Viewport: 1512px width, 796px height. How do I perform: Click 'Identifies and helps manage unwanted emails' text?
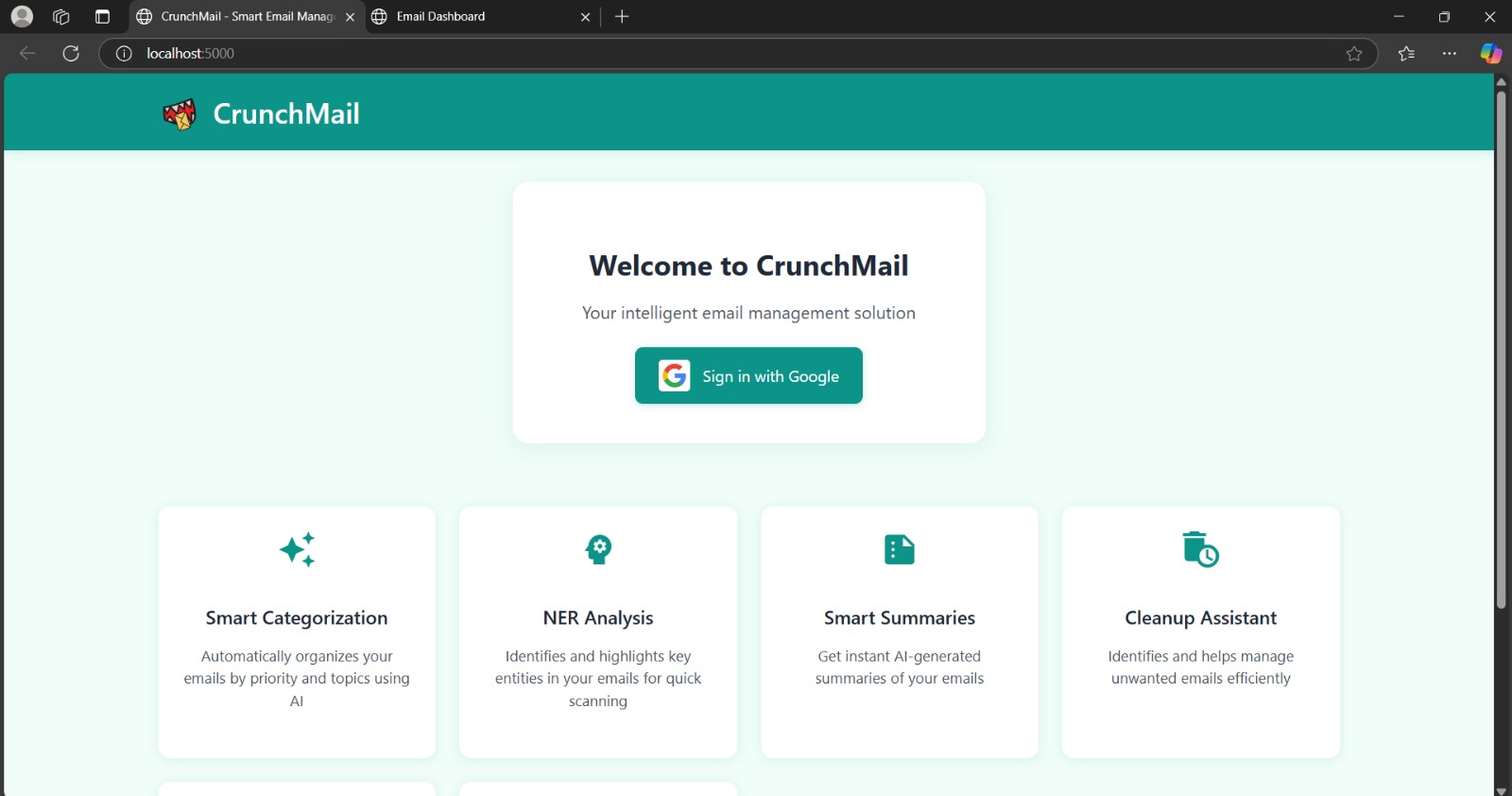tap(1201, 667)
